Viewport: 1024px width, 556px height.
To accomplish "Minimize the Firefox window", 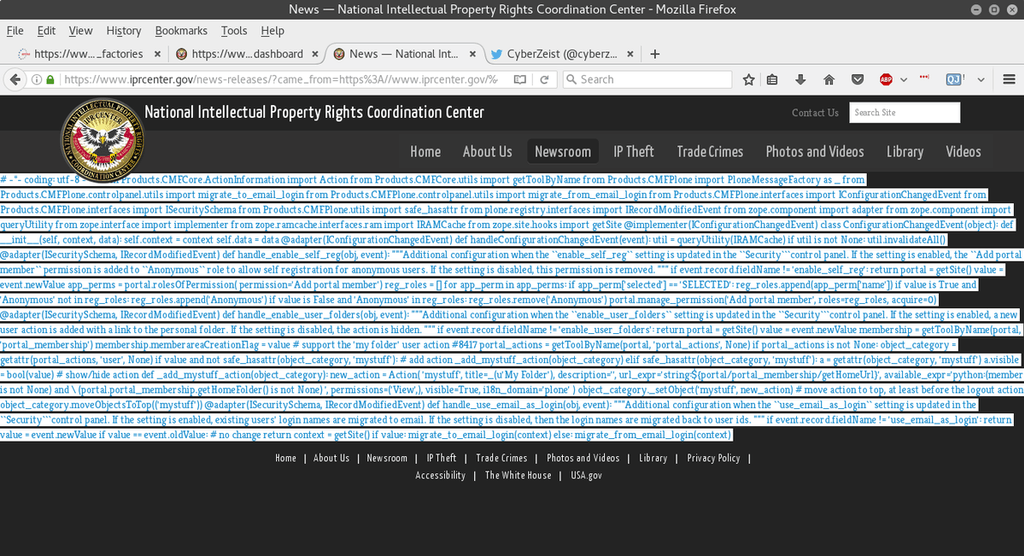I will pos(976,9).
